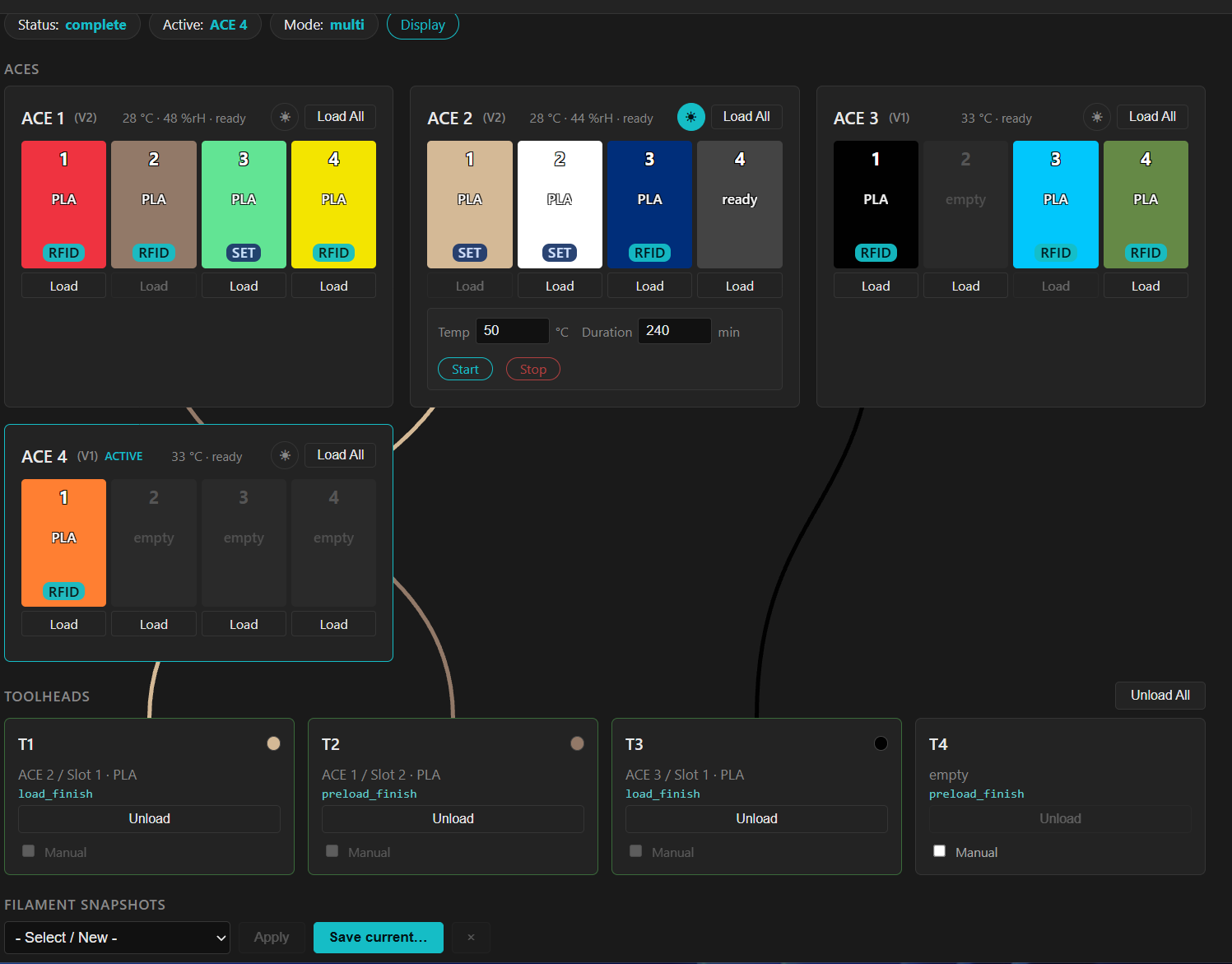The width and height of the screenshot is (1232, 964).
Task: Select the orange ACE 4 slot 1 tile
Action: coord(63,543)
